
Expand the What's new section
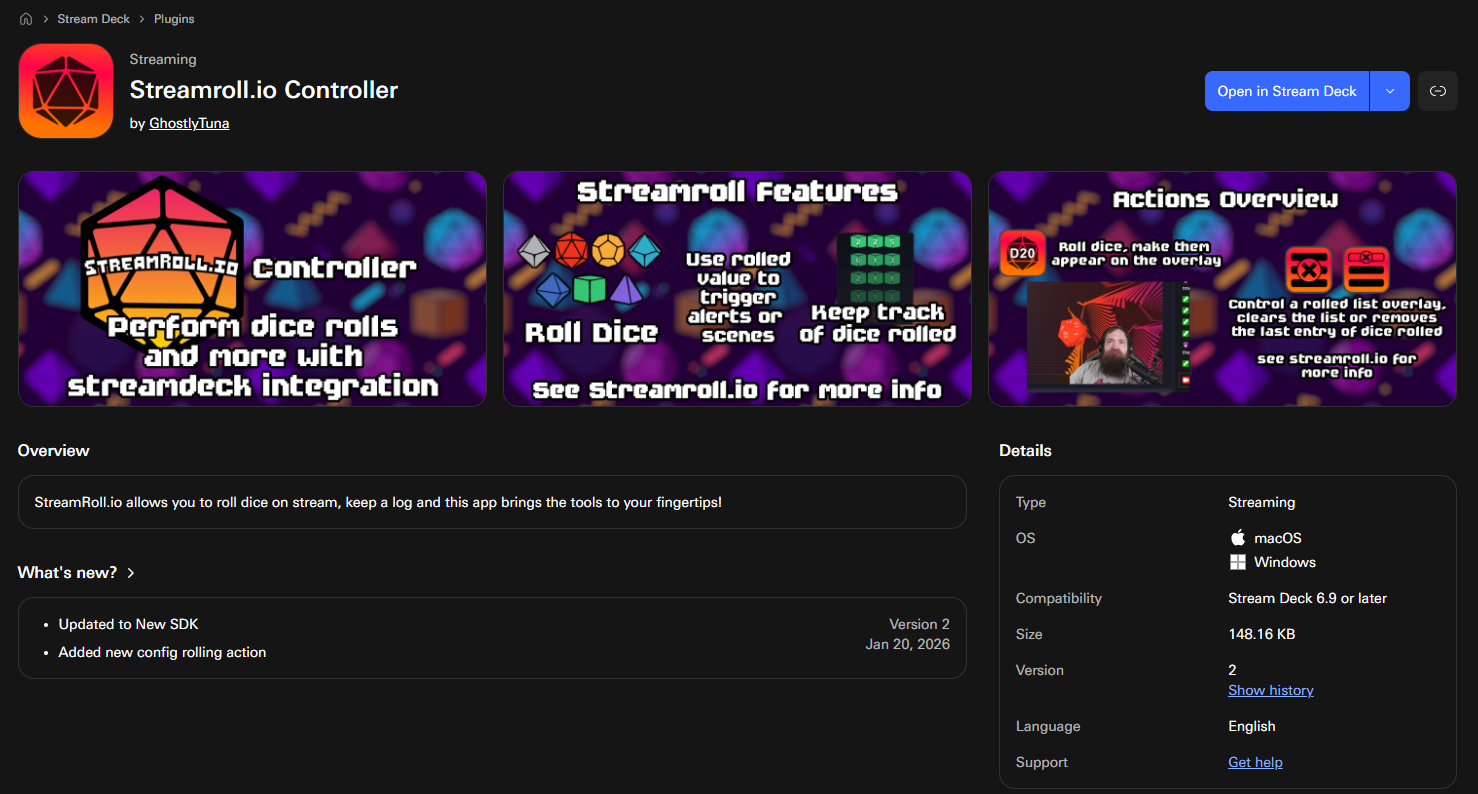click(77, 572)
